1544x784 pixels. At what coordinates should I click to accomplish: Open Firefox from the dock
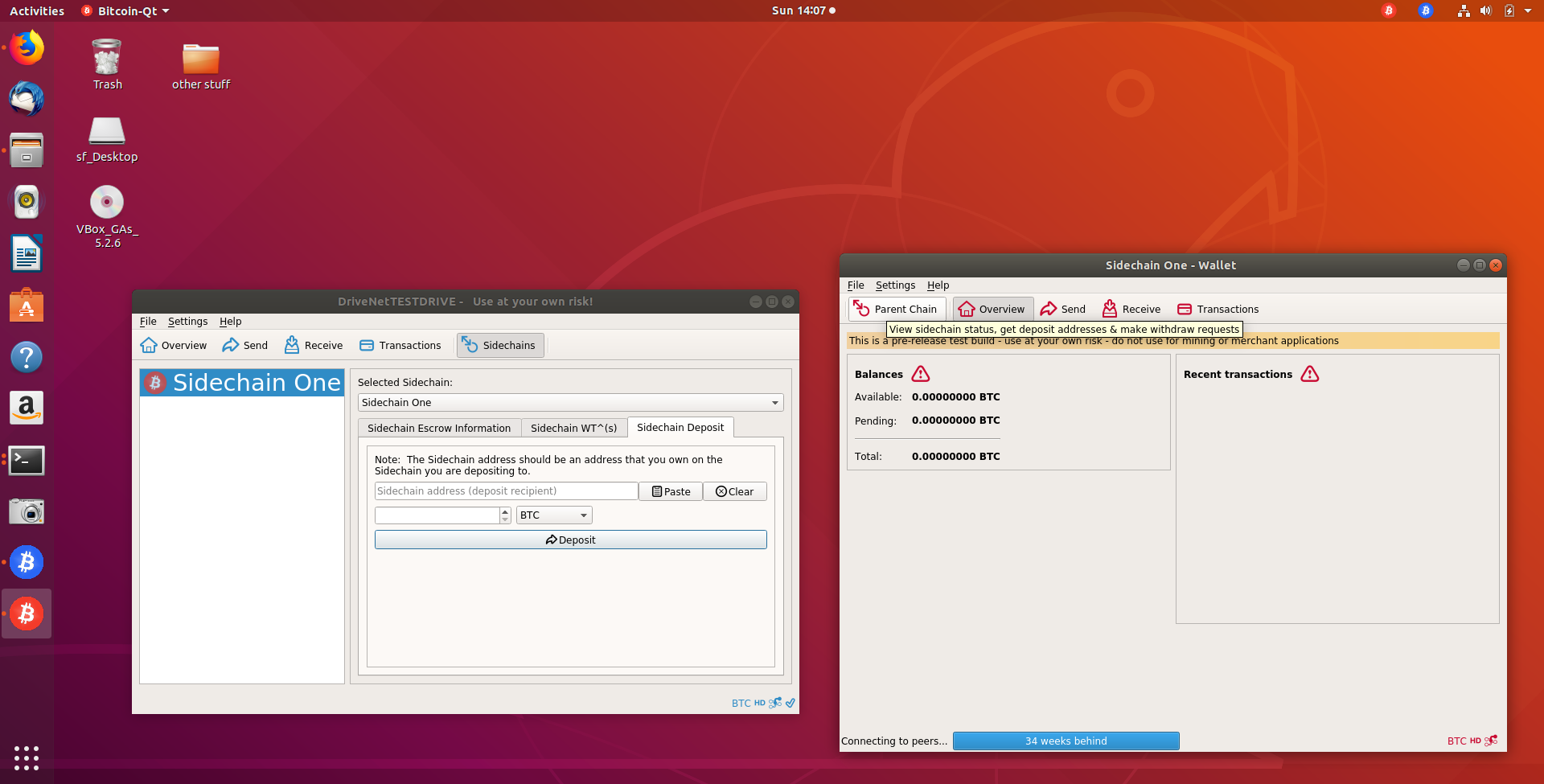pos(27,47)
